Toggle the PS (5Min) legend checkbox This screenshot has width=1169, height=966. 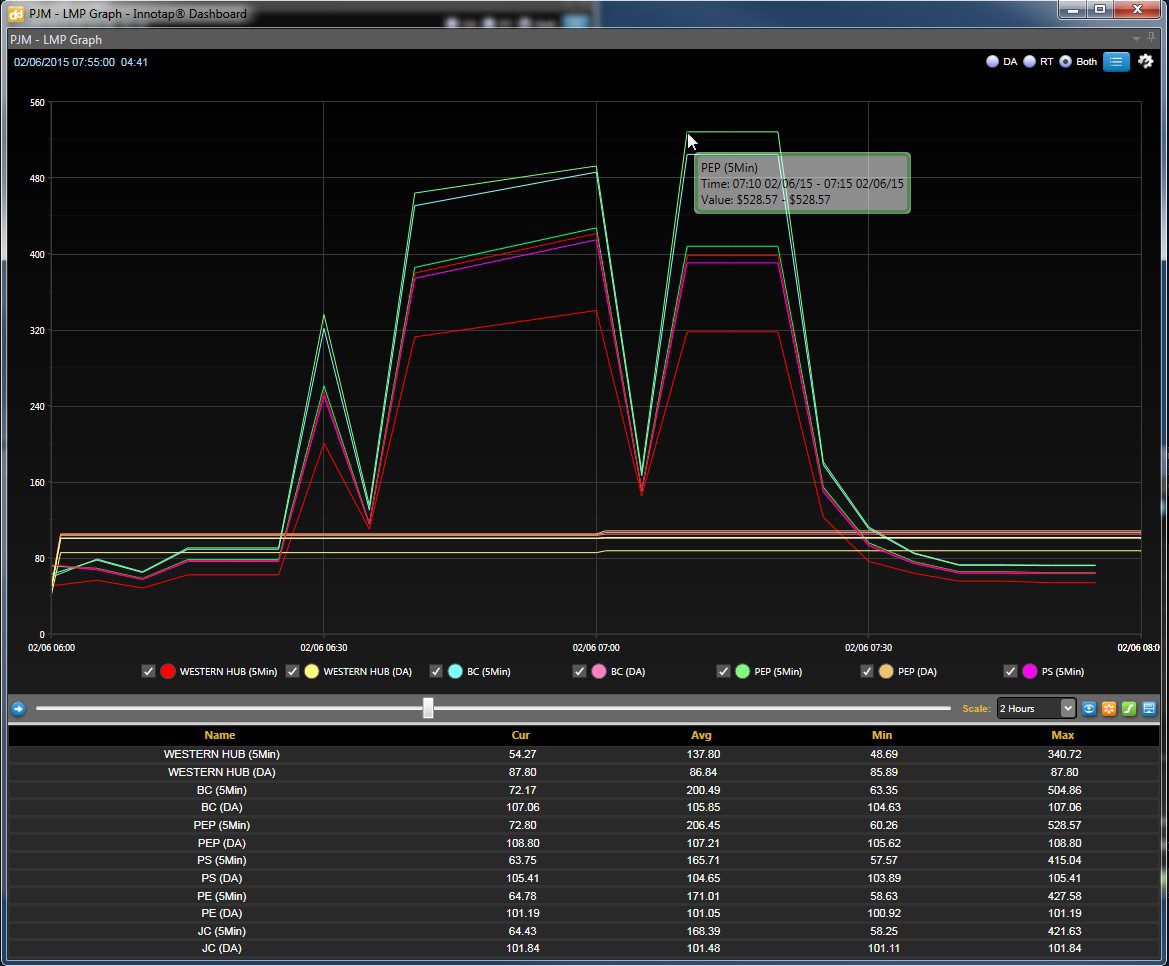(1010, 672)
